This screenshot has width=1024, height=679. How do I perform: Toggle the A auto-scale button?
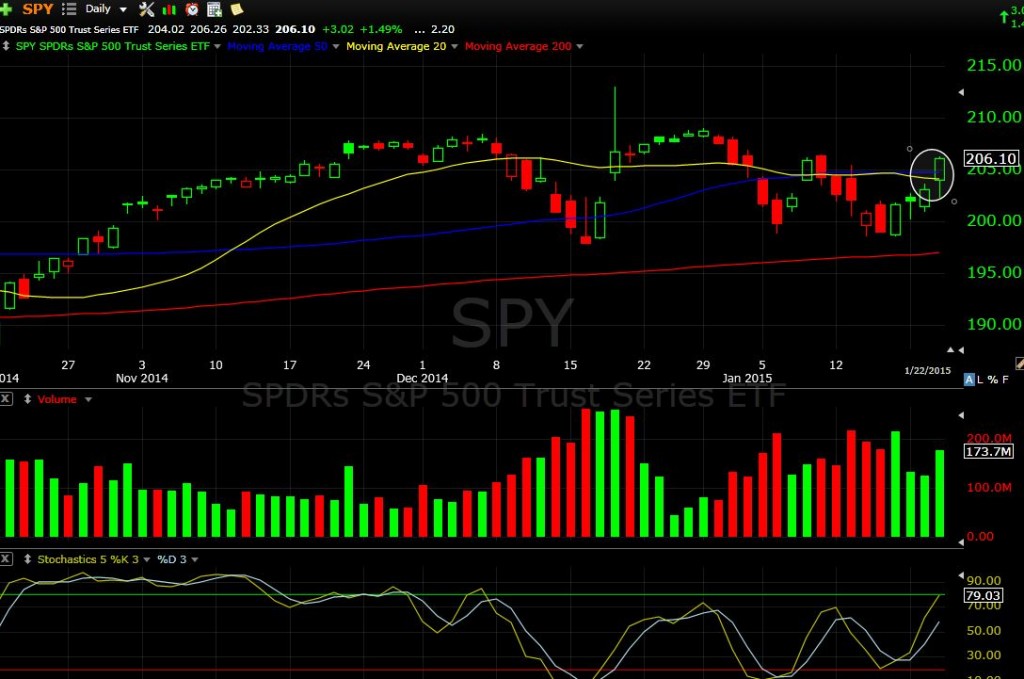pos(969,379)
